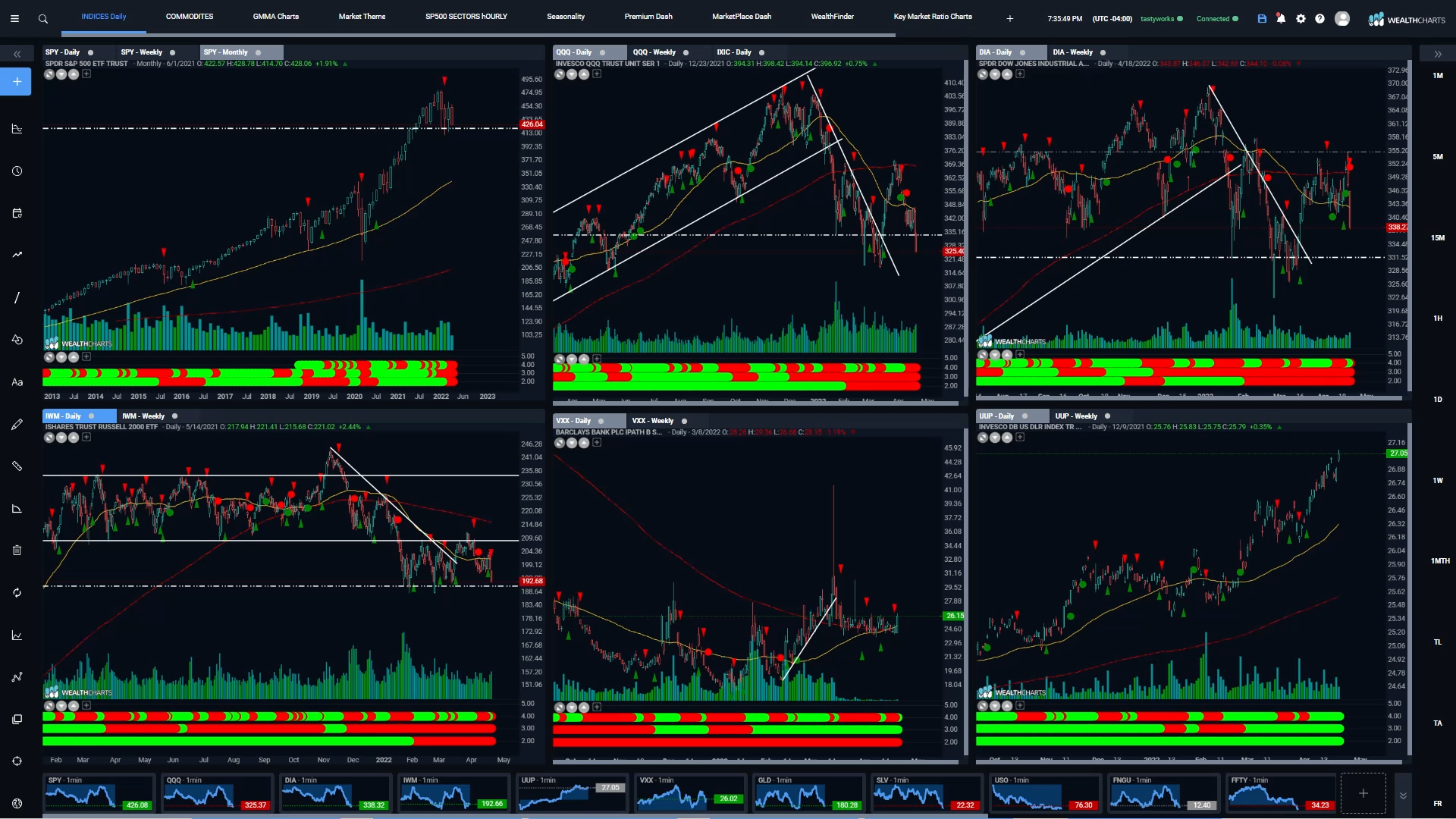1456x819 pixels.
Task: Open the user profile avatar
Action: point(1342,19)
